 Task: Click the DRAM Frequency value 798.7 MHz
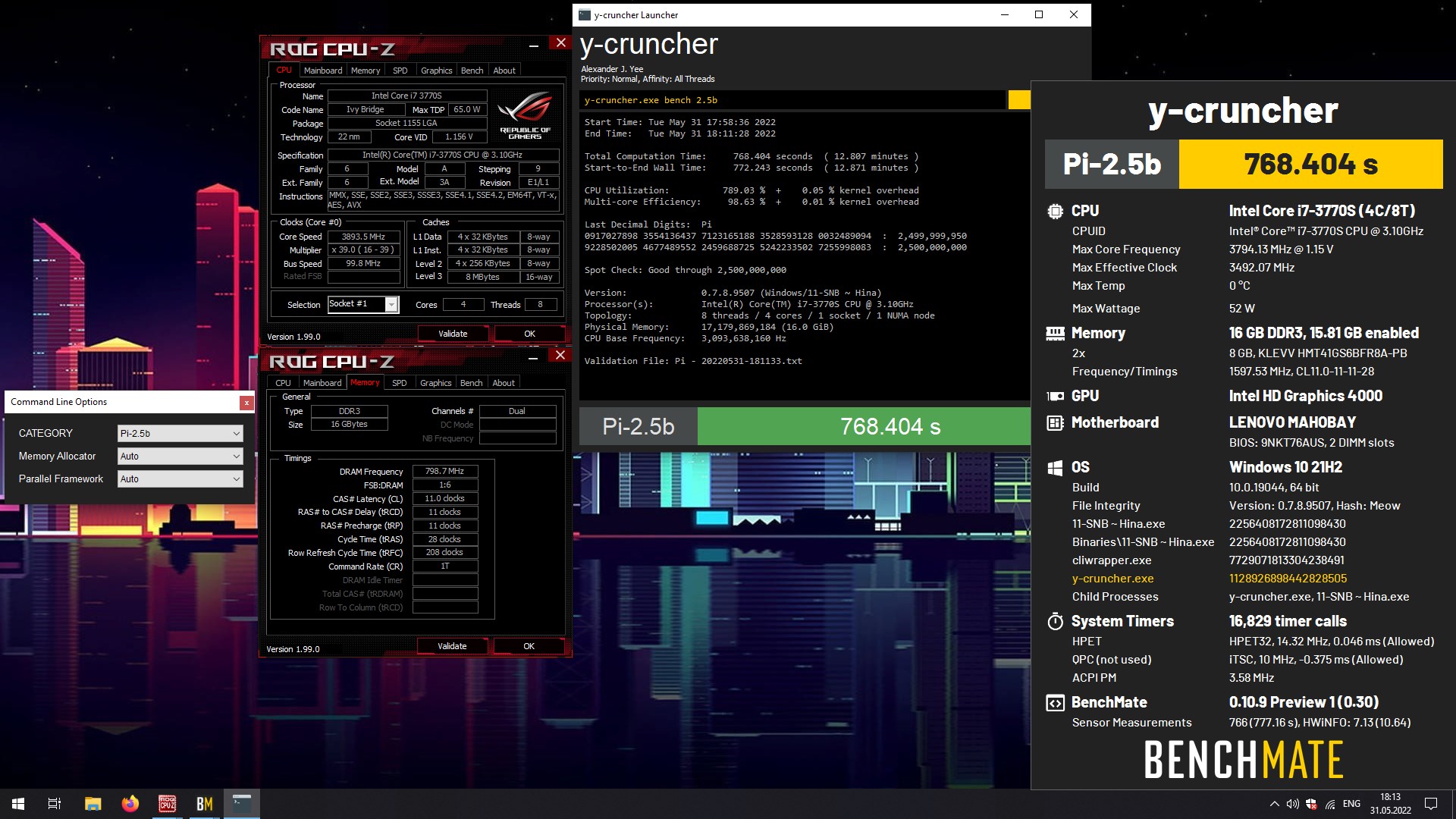pos(445,471)
